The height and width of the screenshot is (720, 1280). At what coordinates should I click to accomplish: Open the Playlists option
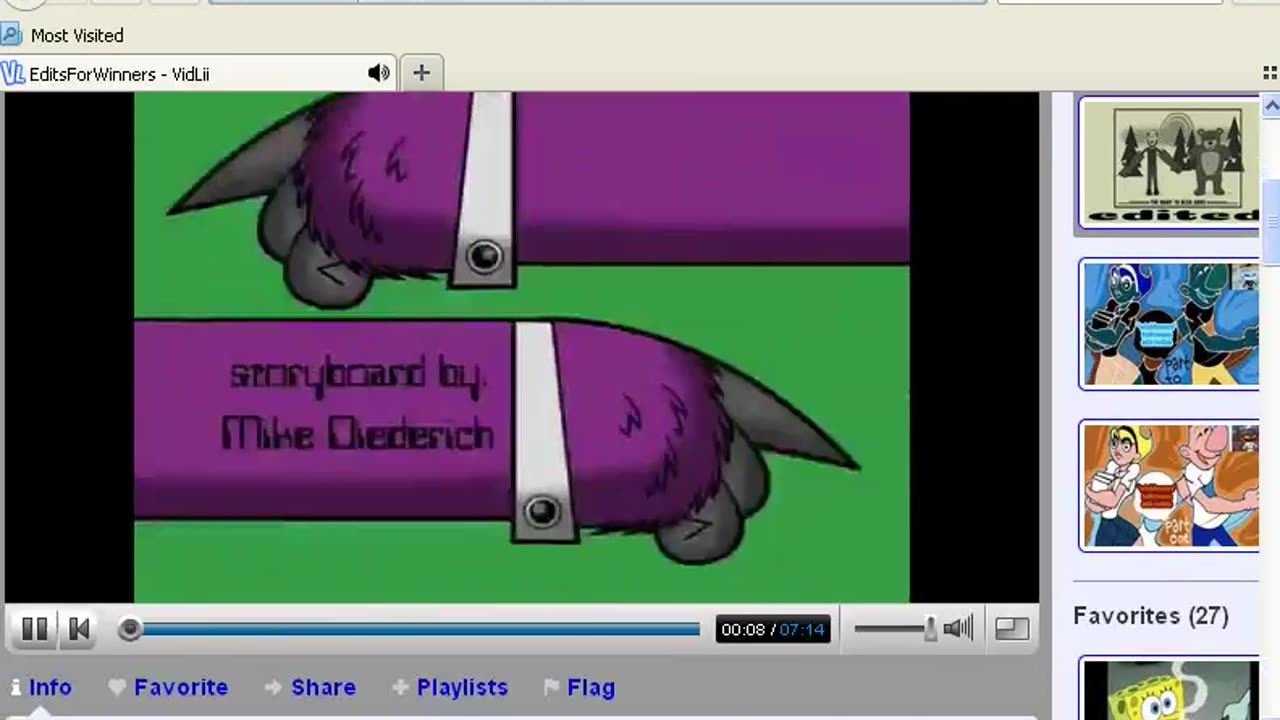point(451,687)
